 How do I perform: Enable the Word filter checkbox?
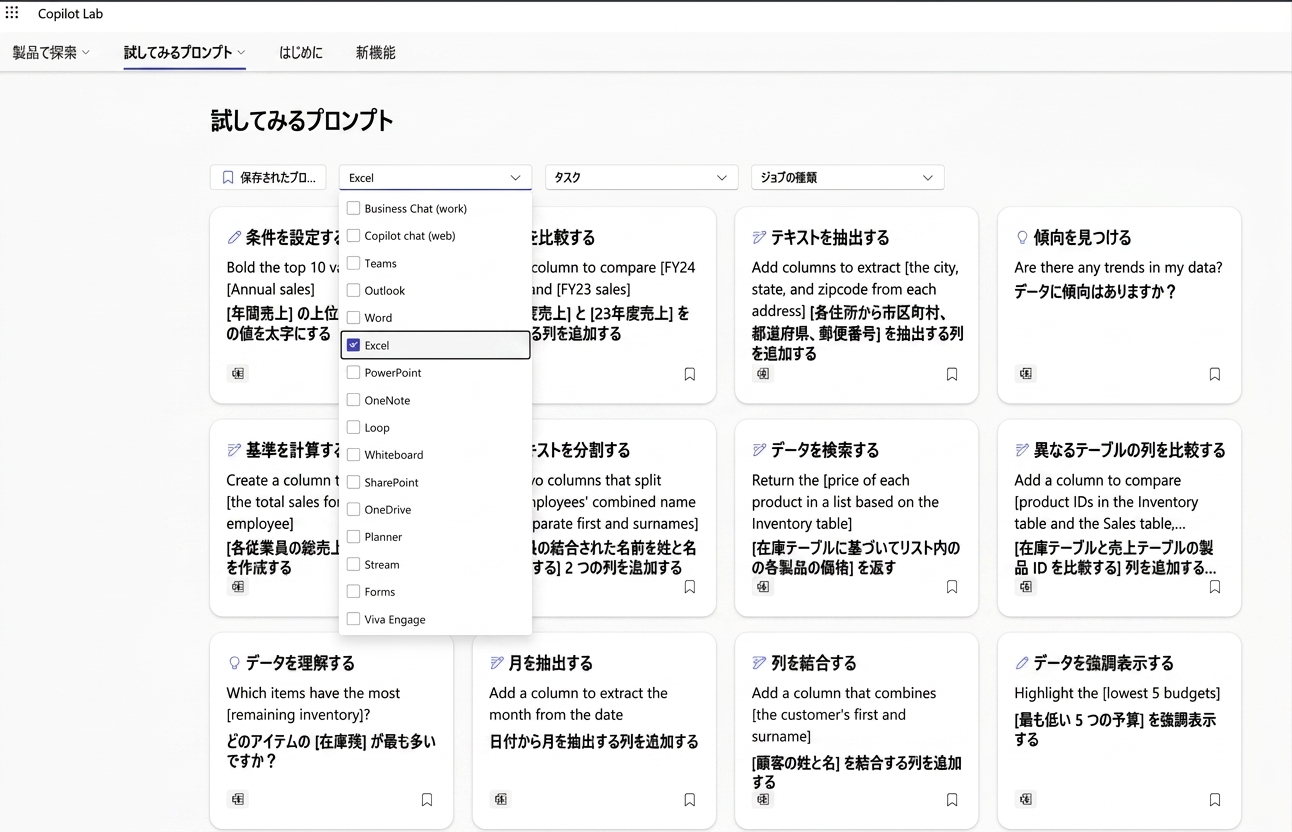tap(353, 317)
